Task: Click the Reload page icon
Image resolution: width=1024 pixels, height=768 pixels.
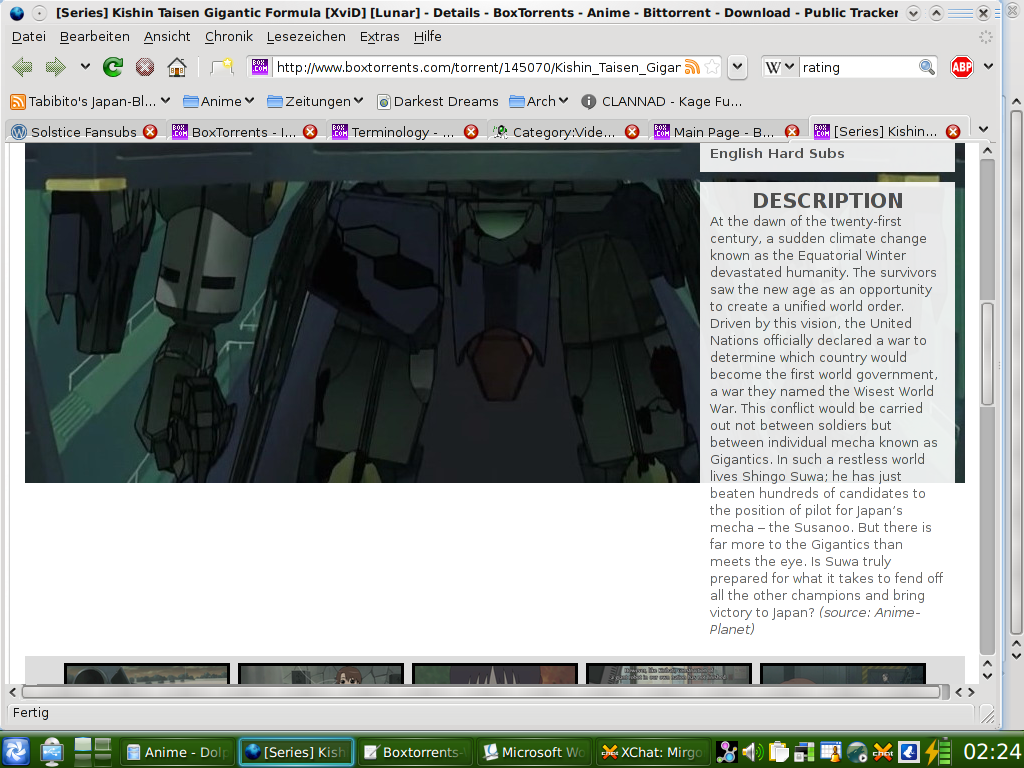Action: pyautogui.click(x=113, y=67)
